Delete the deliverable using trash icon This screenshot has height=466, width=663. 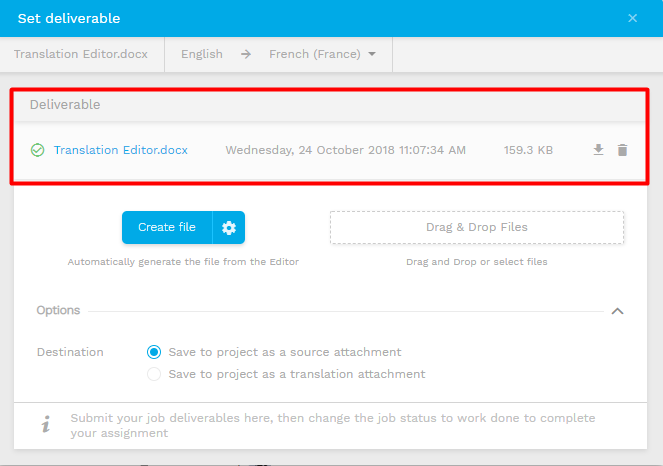(x=622, y=150)
